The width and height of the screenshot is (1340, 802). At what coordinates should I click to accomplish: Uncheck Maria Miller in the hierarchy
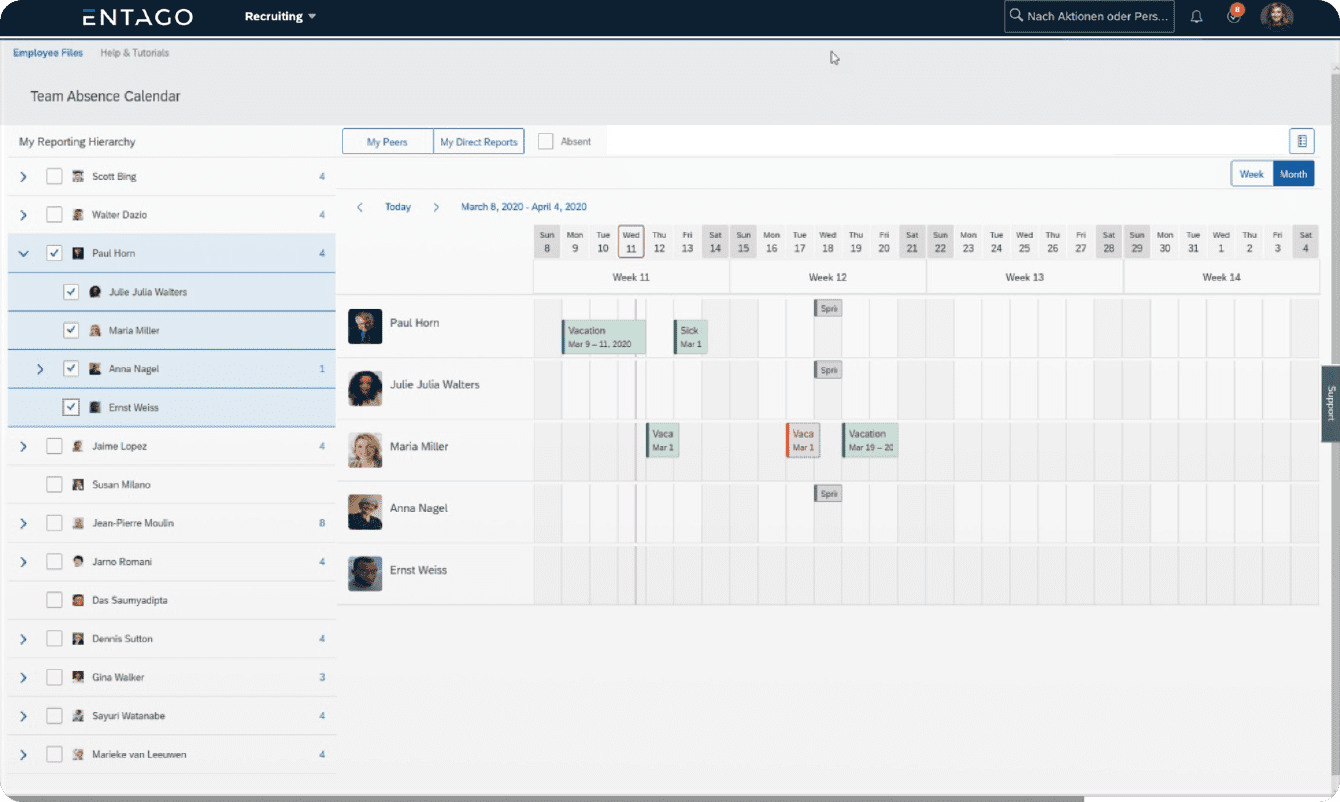71,330
